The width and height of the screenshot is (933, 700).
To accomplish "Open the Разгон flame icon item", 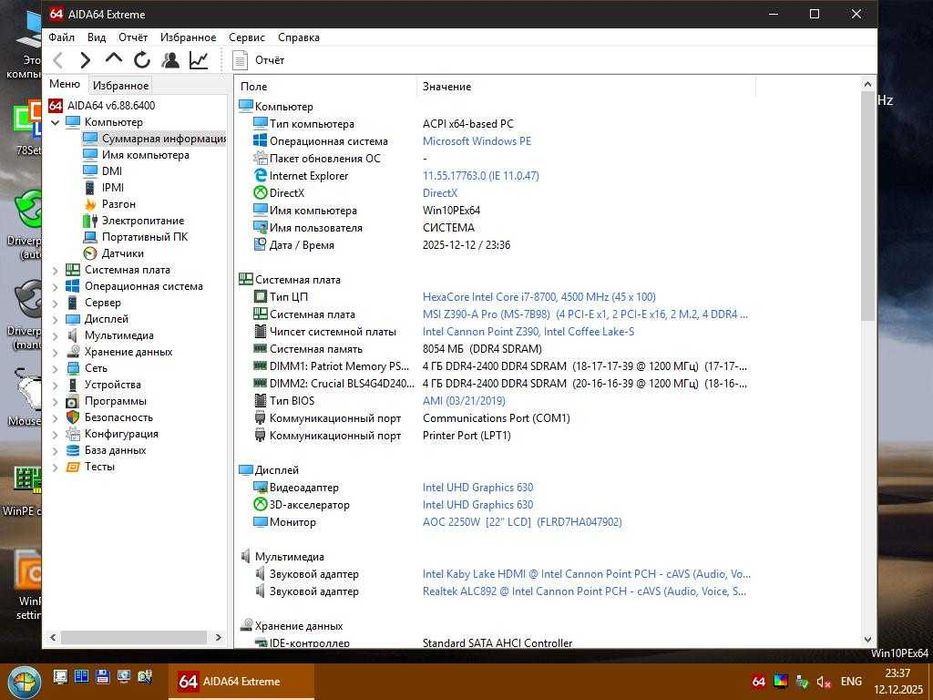I will pos(90,204).
